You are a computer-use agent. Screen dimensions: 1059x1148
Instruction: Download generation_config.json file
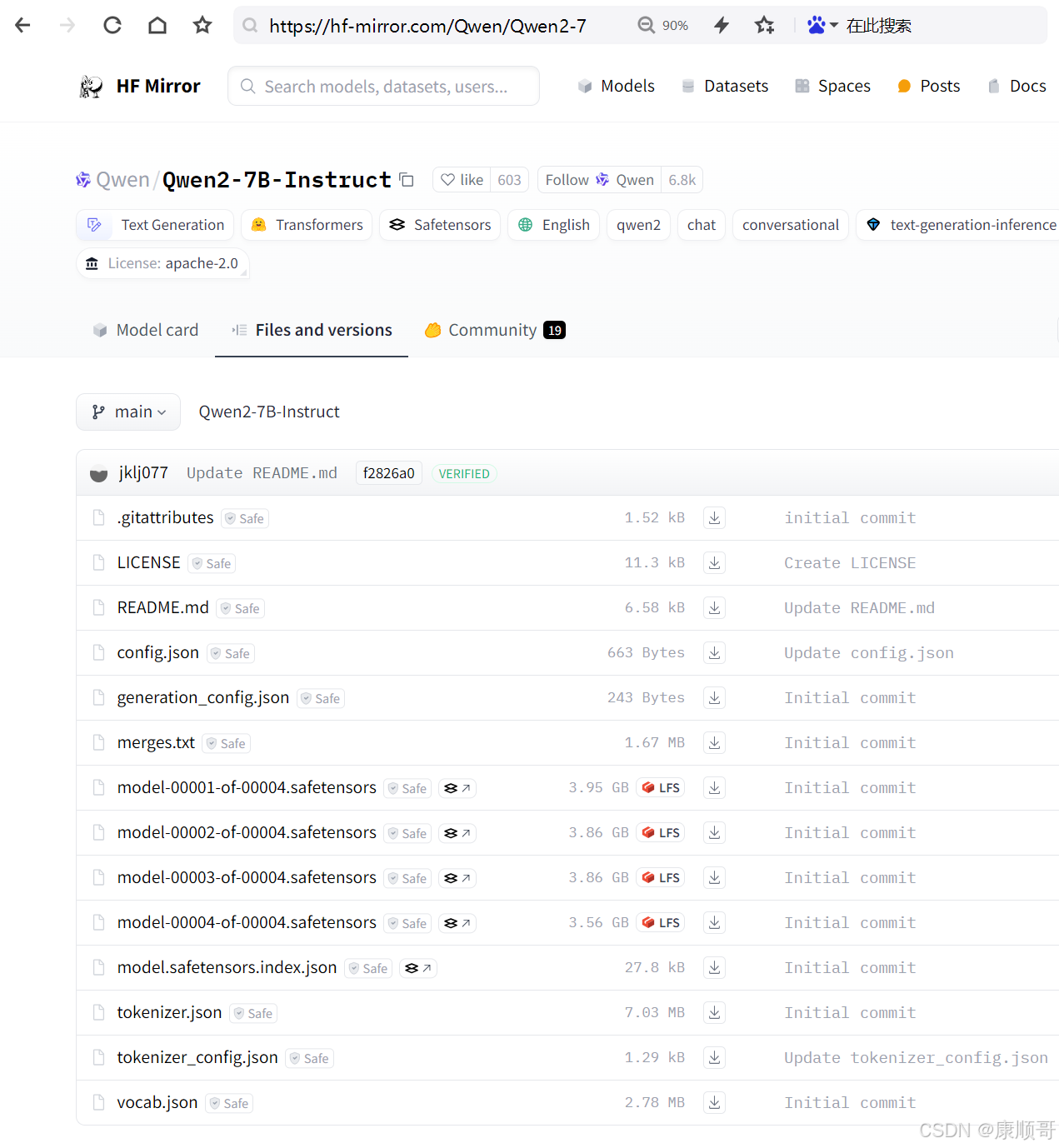coord(714,698)
